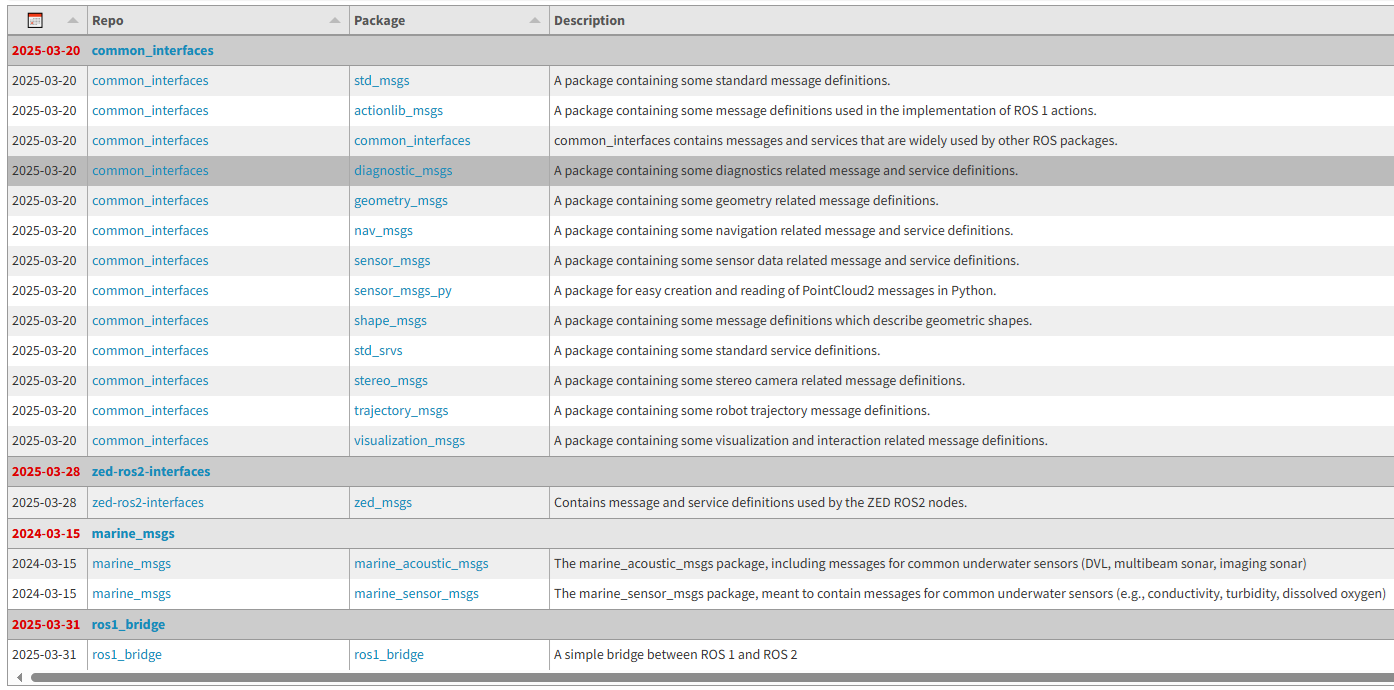The image size is (1394, 690).
Task: Click the horizontal scrollbar thumb
Action: [712, 677]
